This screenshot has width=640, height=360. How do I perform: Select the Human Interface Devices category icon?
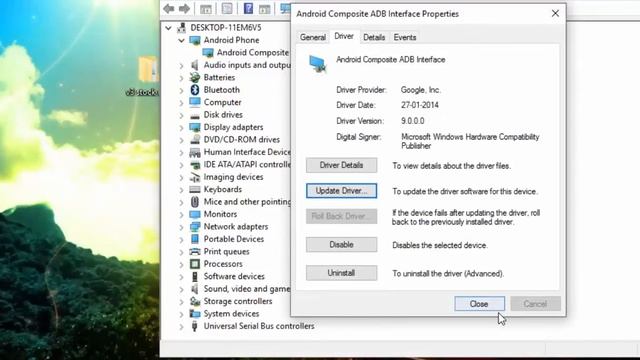195,152
